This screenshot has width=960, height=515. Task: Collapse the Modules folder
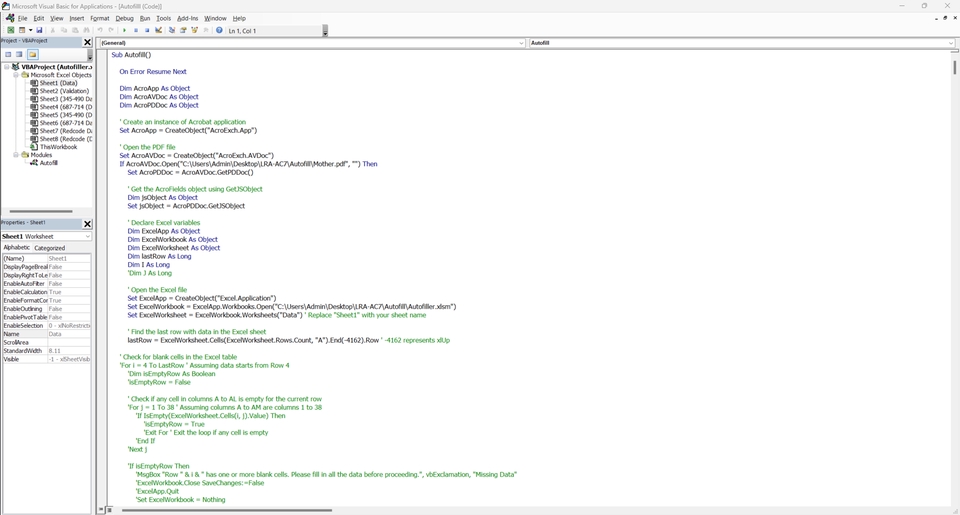16,155
